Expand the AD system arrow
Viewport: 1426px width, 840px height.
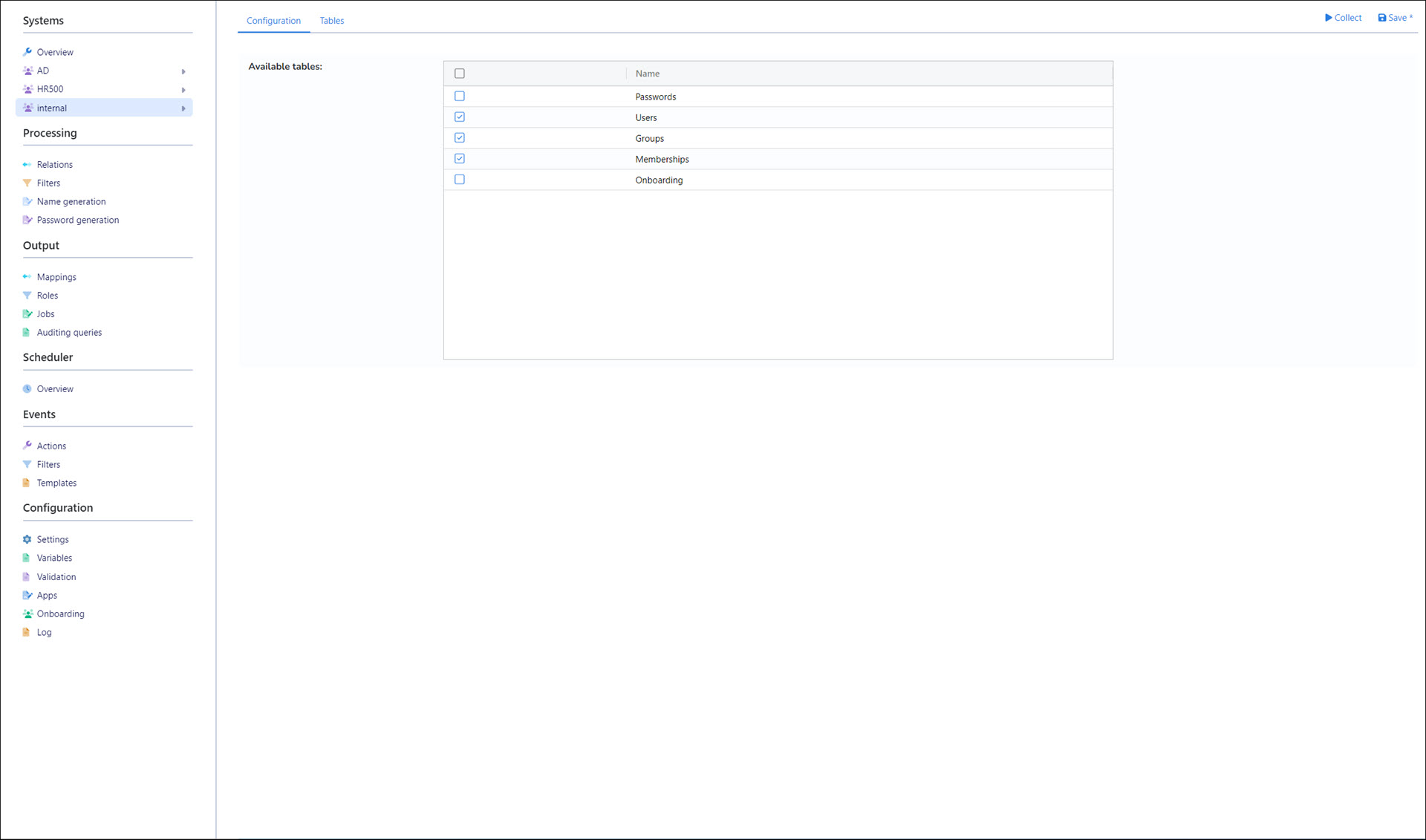[183, 71]
